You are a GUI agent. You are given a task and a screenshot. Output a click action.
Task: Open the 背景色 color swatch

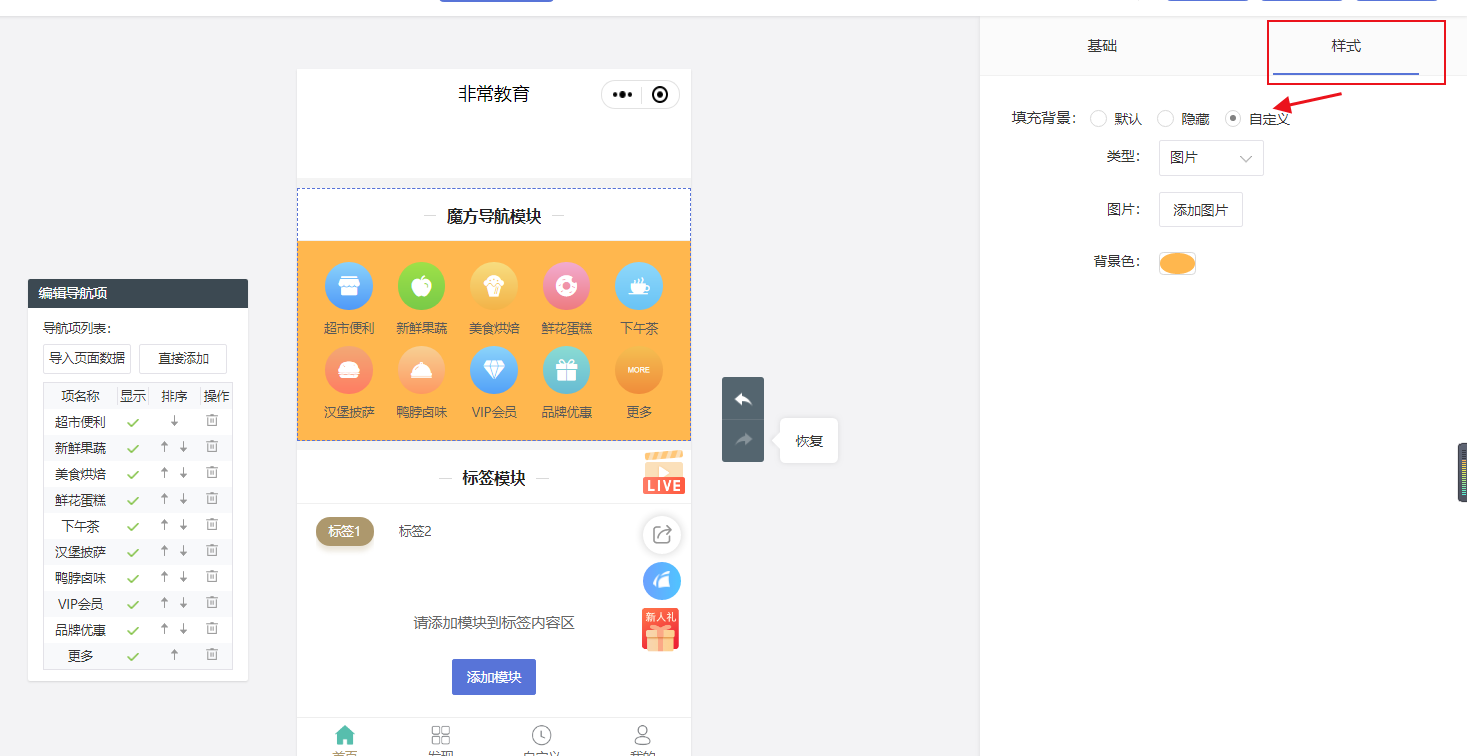pos(1177,263)
